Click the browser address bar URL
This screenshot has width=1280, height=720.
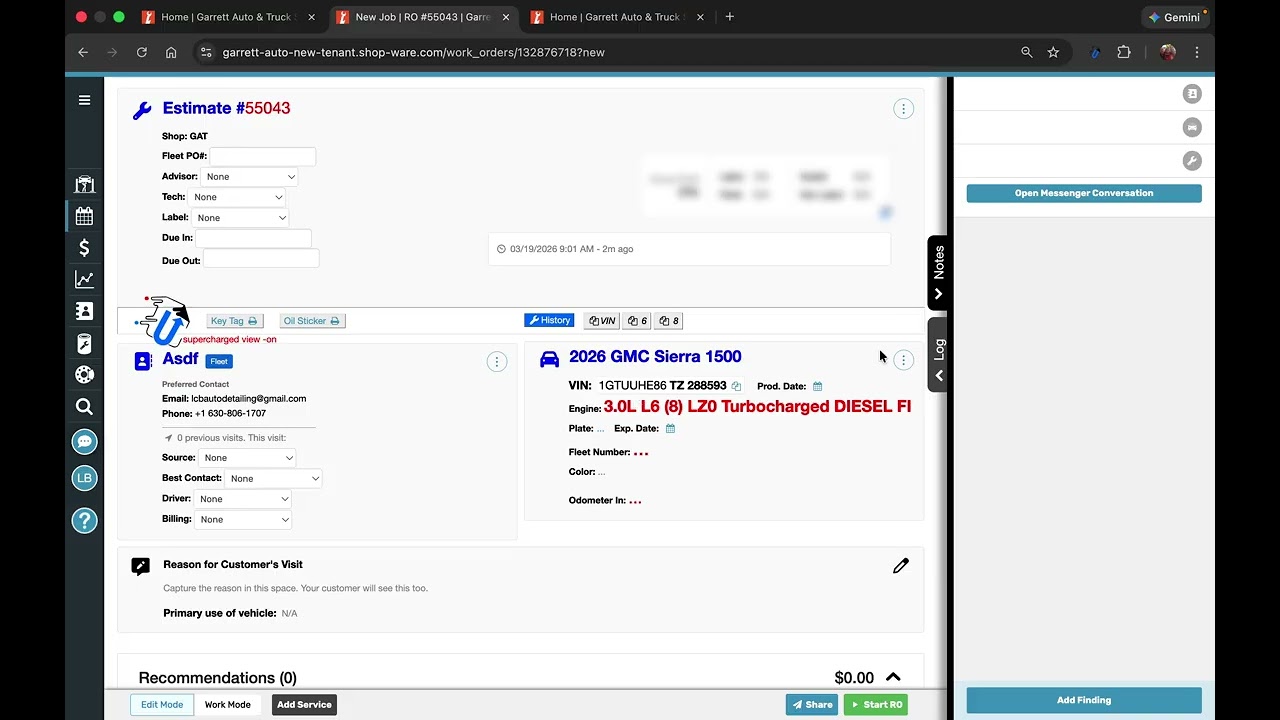point(413,52)
